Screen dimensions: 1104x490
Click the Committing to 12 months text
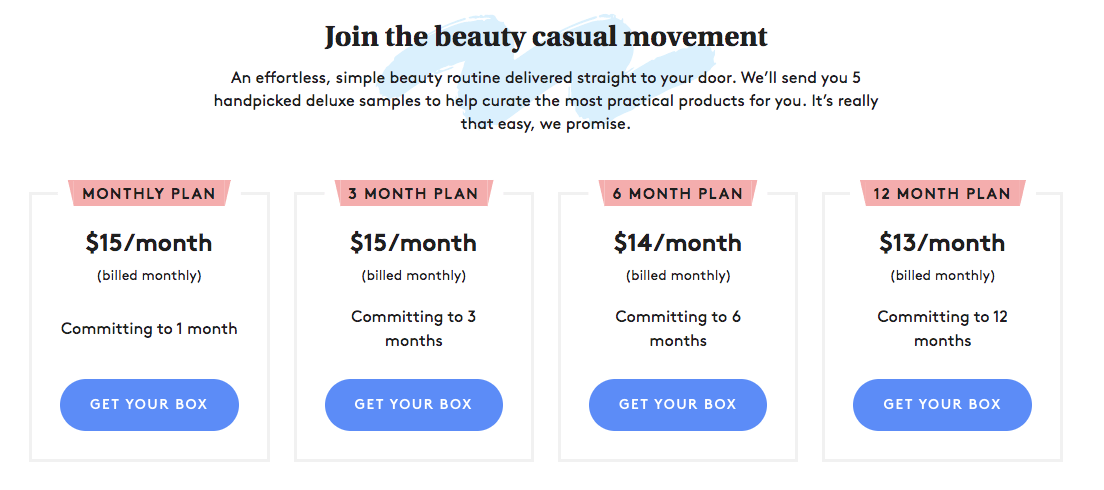(x=942, y=329)
